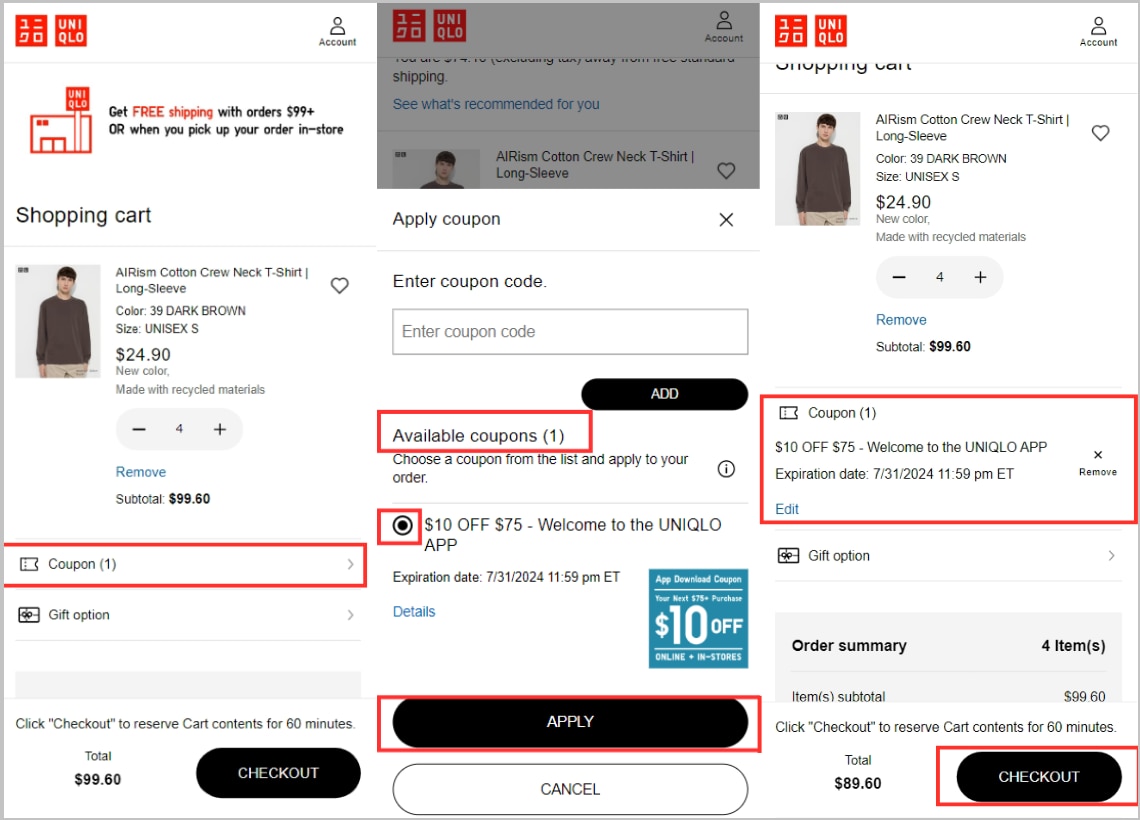The width and height of the screenshot is (1140, 820).
Task: Click Gift option icon in right screen
Action: pos(787,556)
